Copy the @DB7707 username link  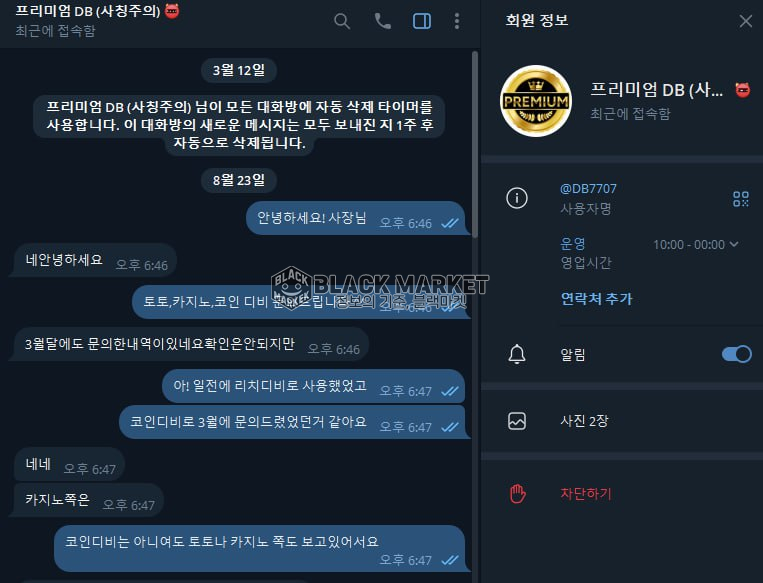(x=588, y=189)
